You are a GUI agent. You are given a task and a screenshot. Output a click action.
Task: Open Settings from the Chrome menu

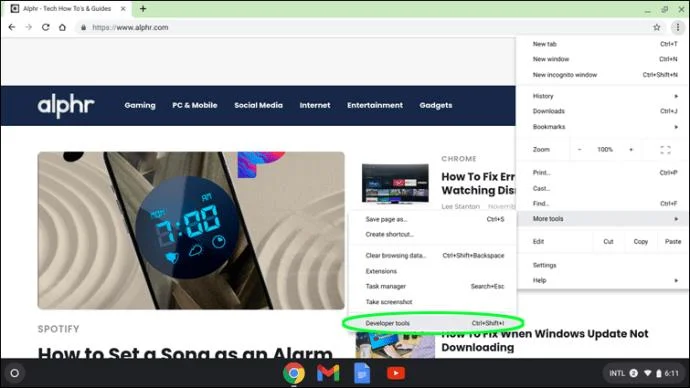tap(603, 265)
